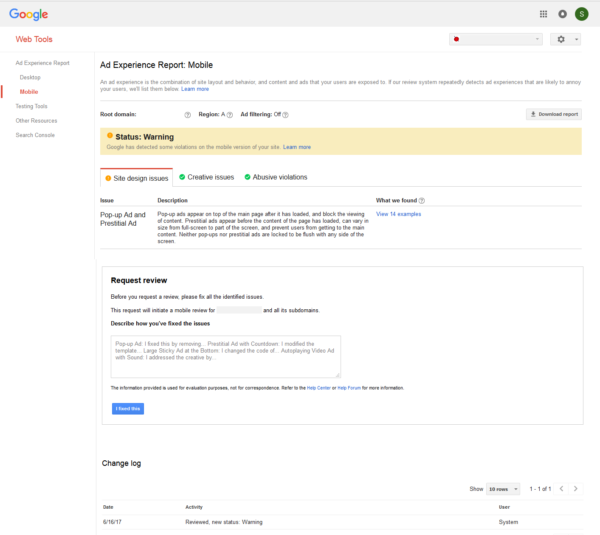Open Other Resources in sidebar
The image size is (600, 535).
(36, 121)
